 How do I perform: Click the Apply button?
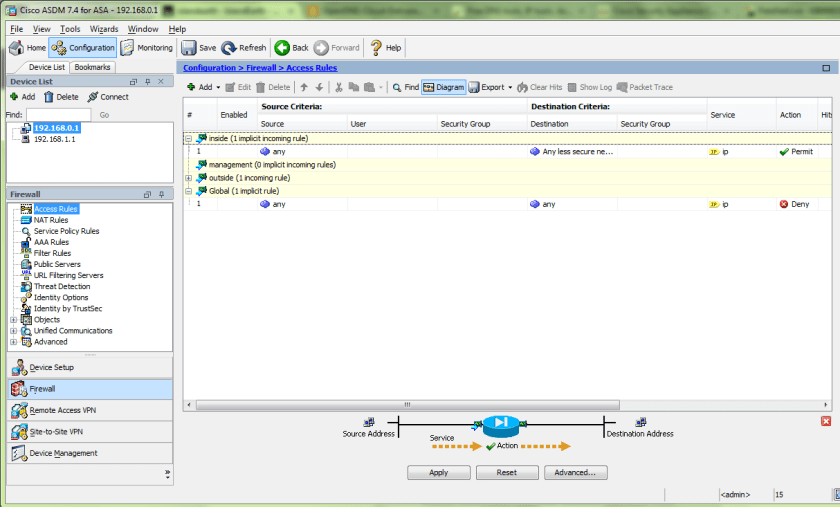pyautogui.click(x=438, y=472)
